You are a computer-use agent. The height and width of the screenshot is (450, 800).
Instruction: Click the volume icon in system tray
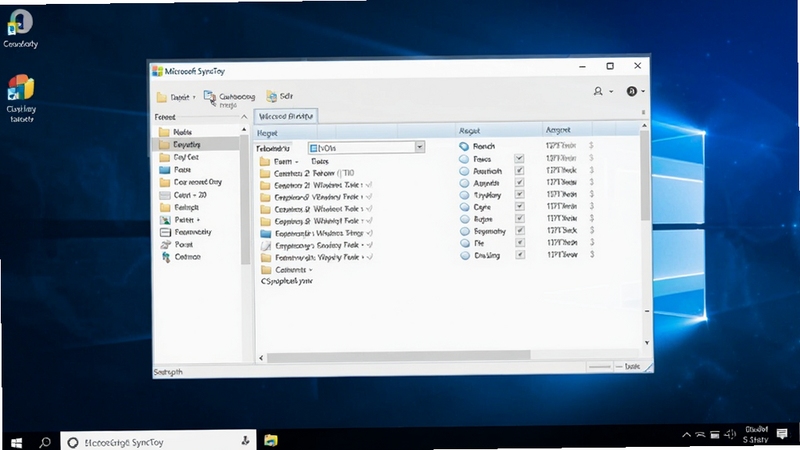[730, 435]
